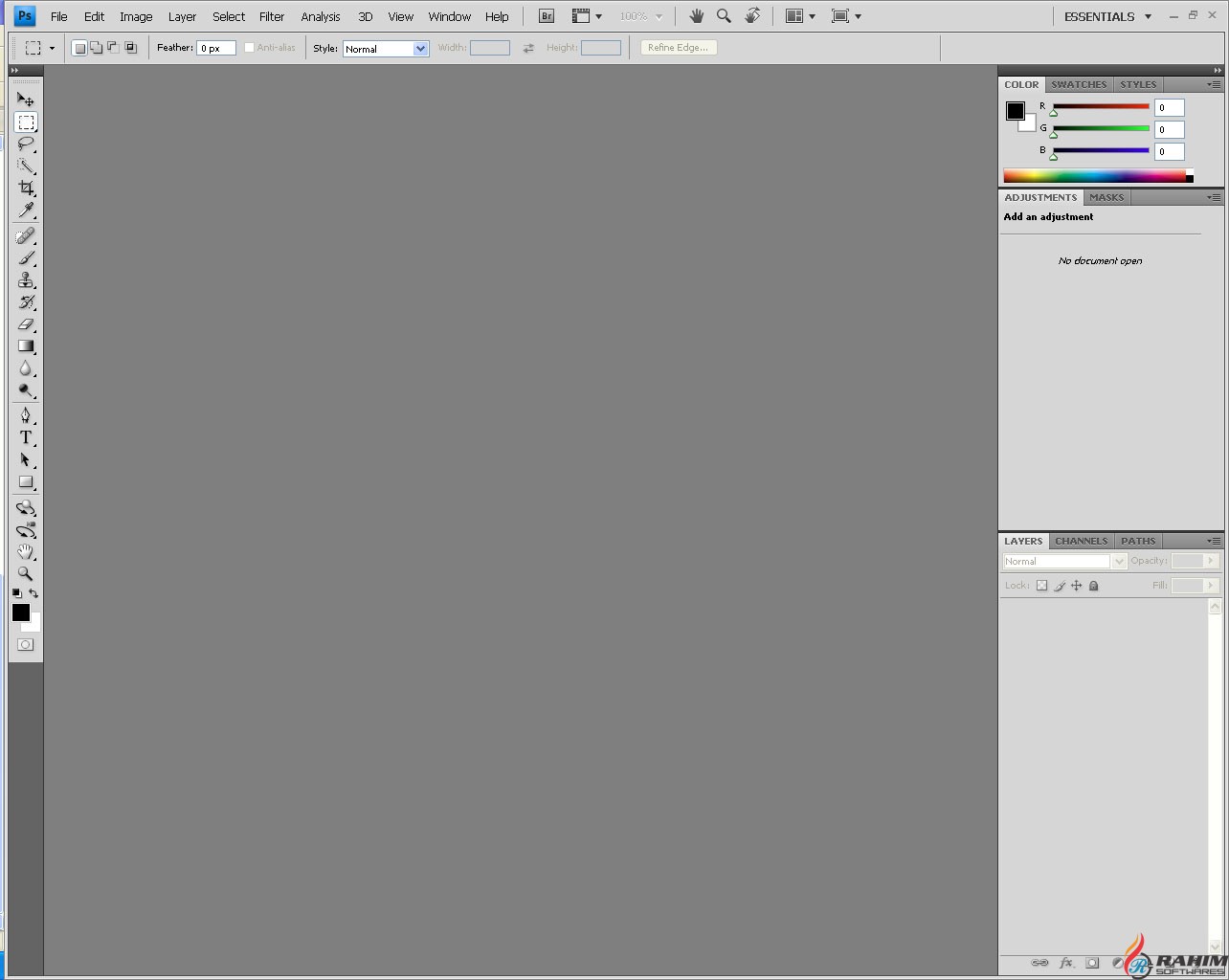Viewport: 1229px width, 980px height.
Task: Select the Move tool
Action: click(26, 99)
